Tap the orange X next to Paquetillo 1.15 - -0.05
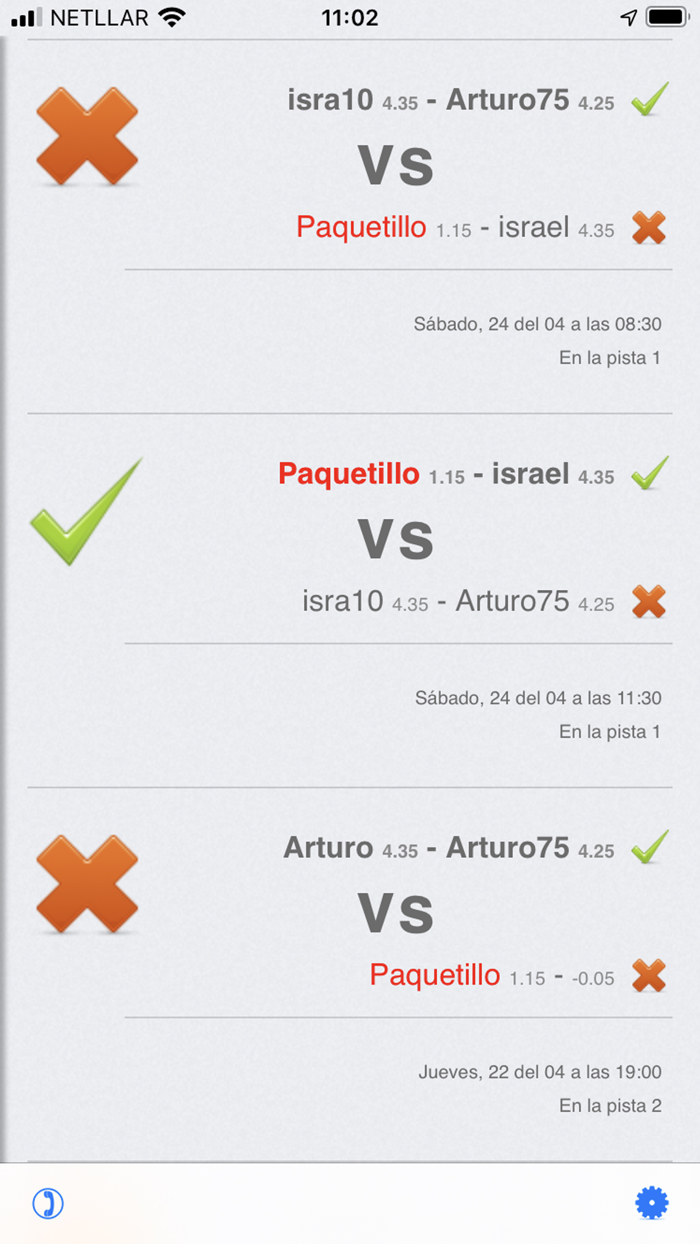700x1244 pixels. (649, 976)
